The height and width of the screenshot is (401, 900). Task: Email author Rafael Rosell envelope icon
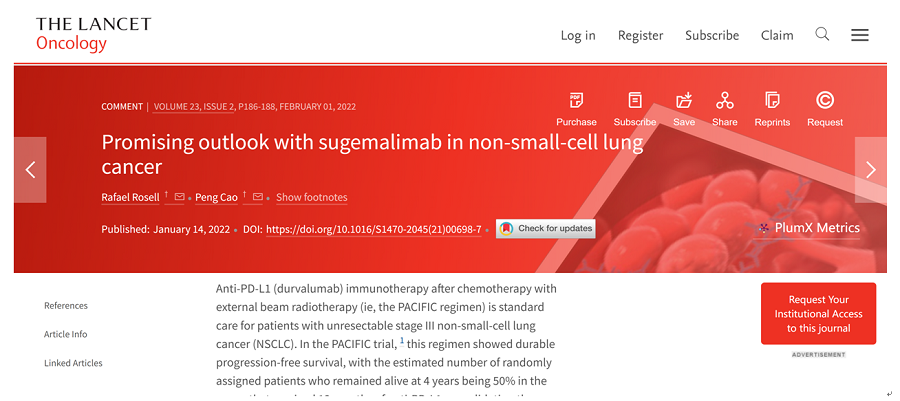180,197
